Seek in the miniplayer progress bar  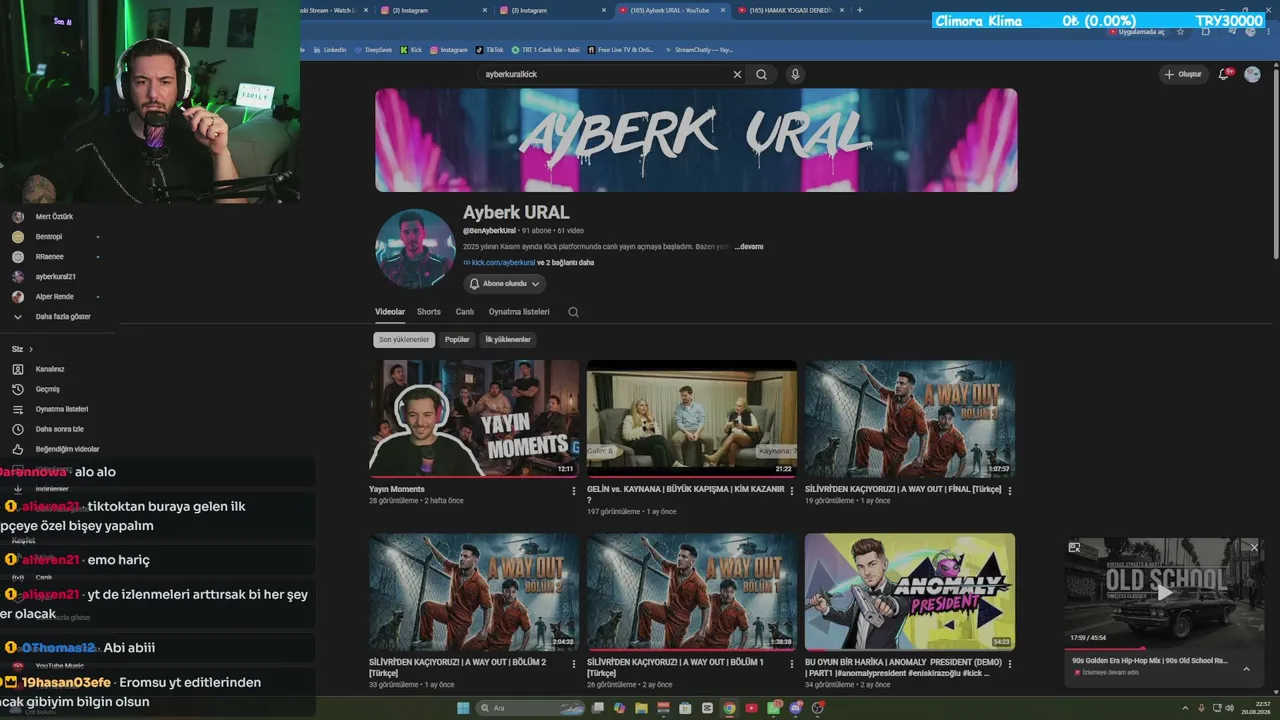tap(1164, 649)
